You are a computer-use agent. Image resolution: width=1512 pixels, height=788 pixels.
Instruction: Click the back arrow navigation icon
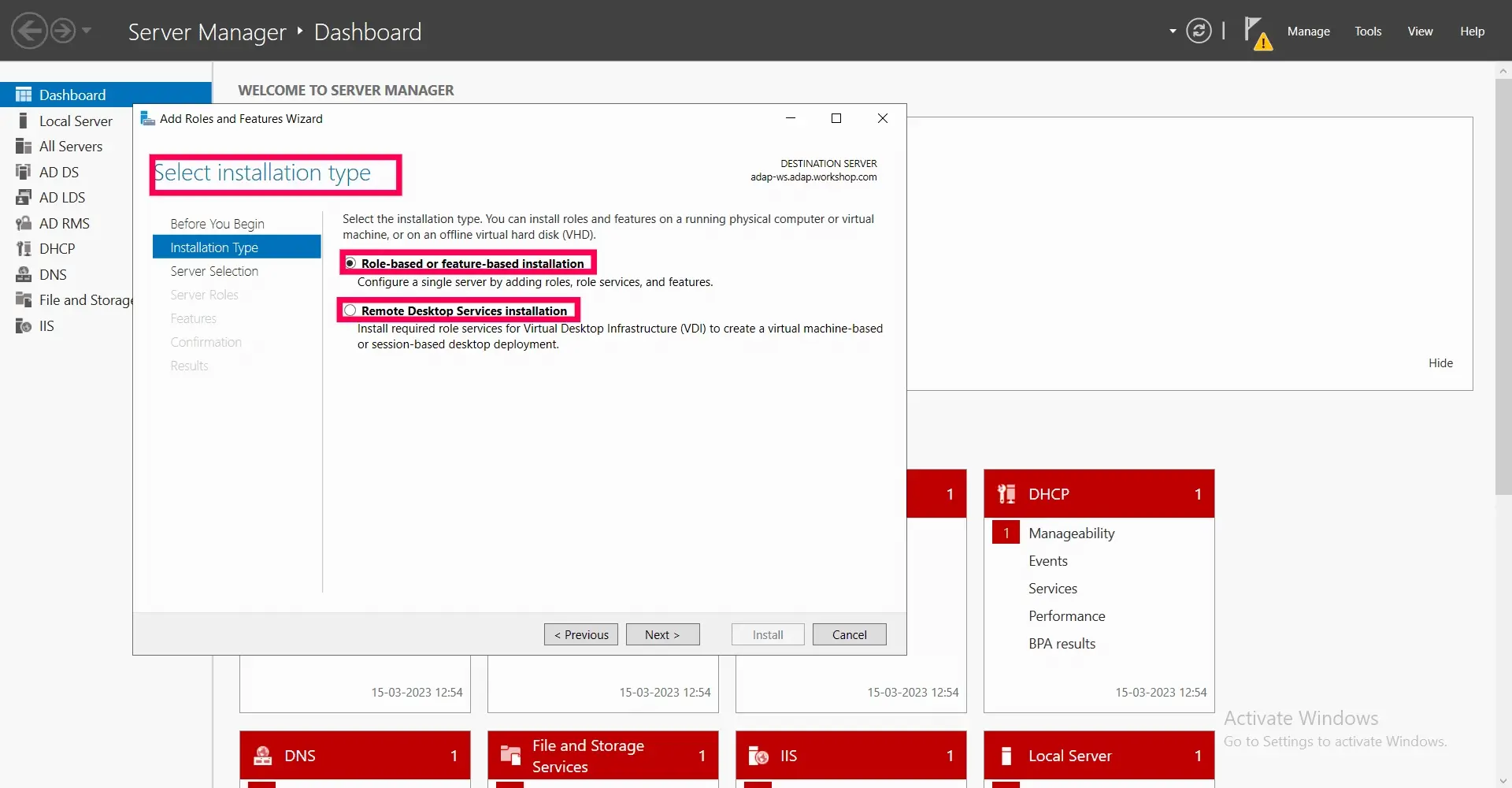[x=29, y=32]
